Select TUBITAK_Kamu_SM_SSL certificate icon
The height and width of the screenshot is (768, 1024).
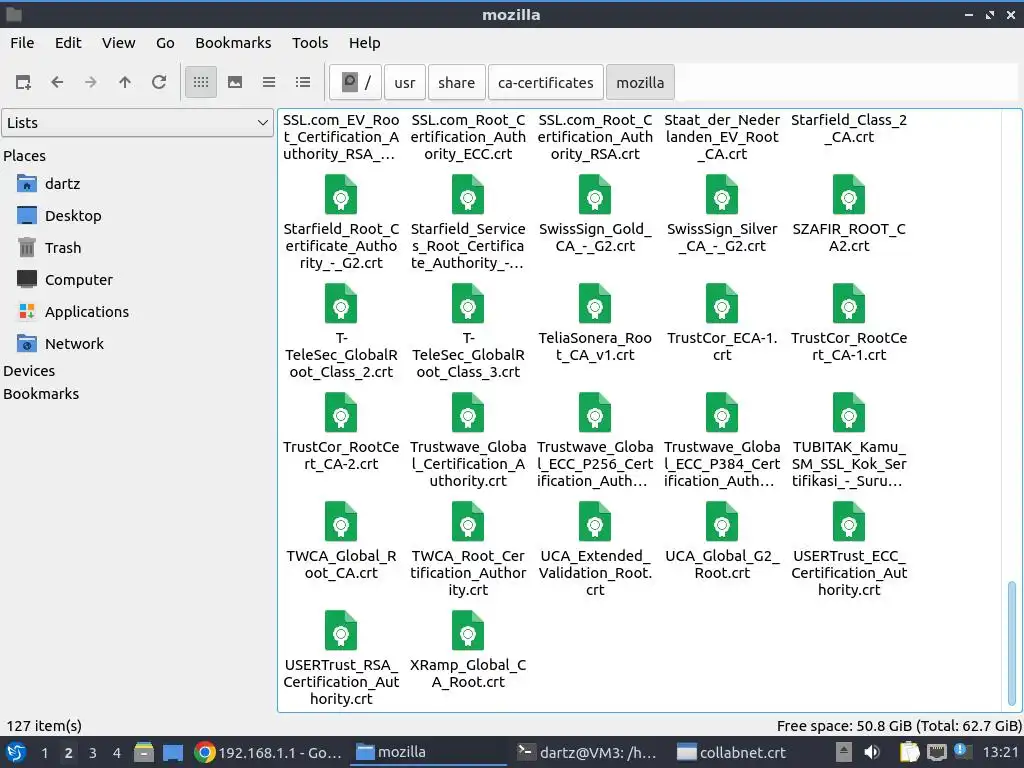pyautogui.click(x=849, y=413)
